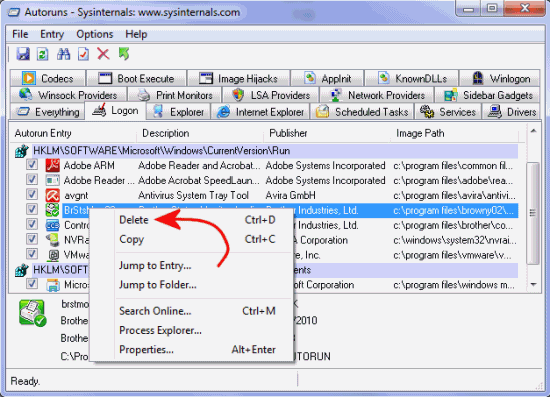Uncheck the Adobe ARM checkbox
This screenshot has height=397, width=550.
pyautogui.click(x=32, y=164)
